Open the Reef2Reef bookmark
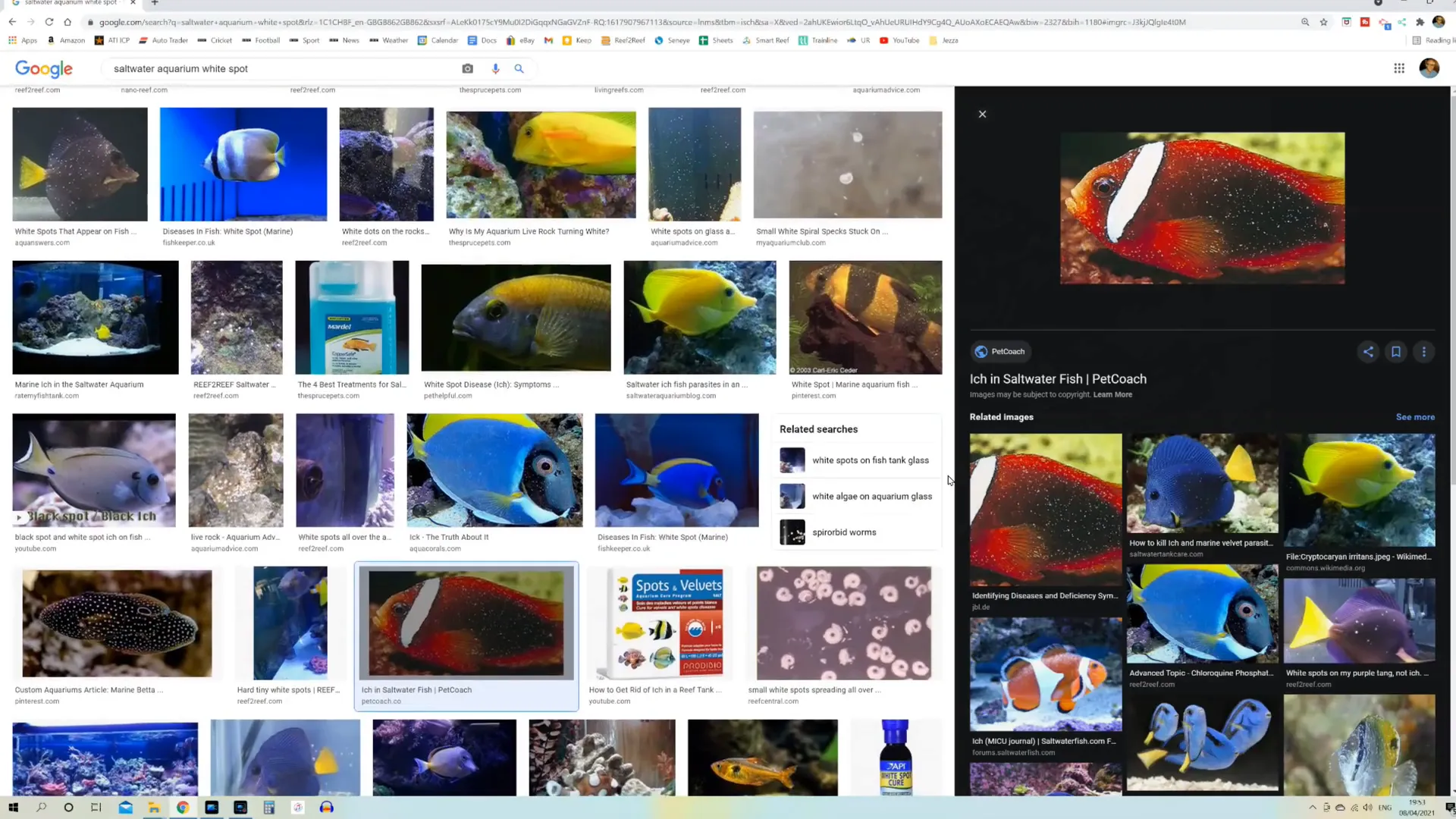 click(x=623, y=40)
